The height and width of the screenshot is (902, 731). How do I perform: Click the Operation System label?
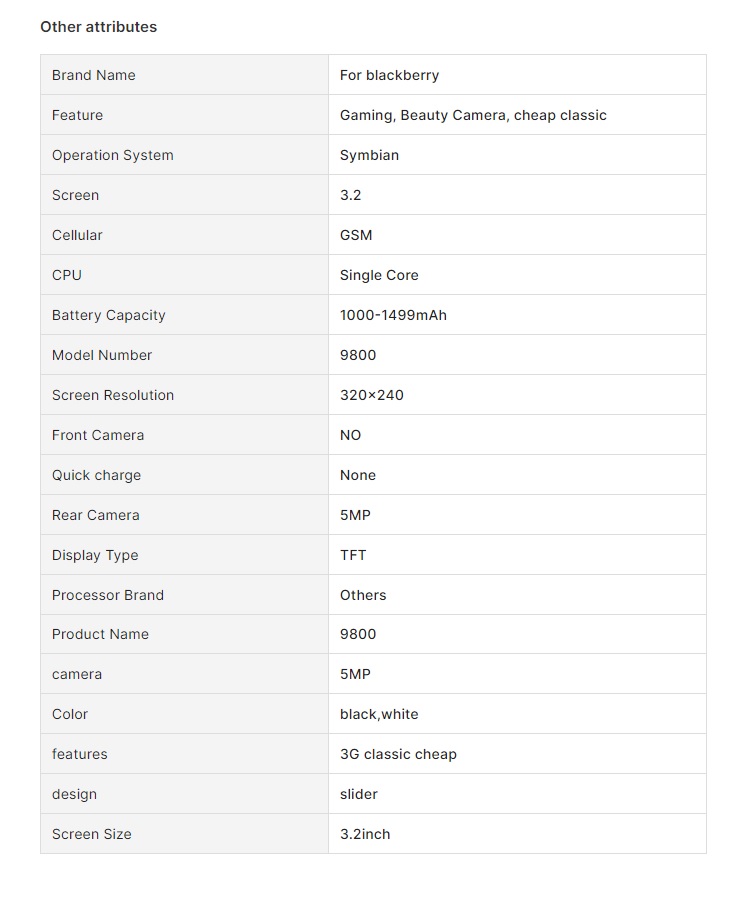click(x=112, y=155)
